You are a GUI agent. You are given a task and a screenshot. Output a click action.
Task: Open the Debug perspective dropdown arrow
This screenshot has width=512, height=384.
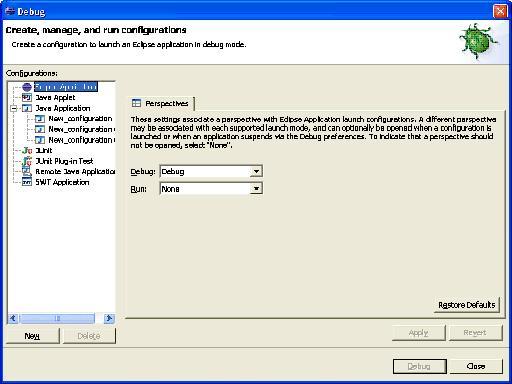(256, 171)
